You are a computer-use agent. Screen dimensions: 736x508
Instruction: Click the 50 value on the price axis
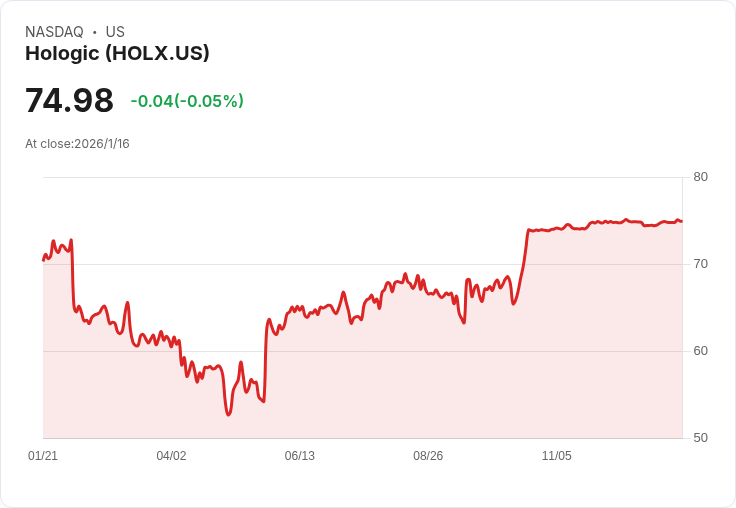[x=700, y=438]
